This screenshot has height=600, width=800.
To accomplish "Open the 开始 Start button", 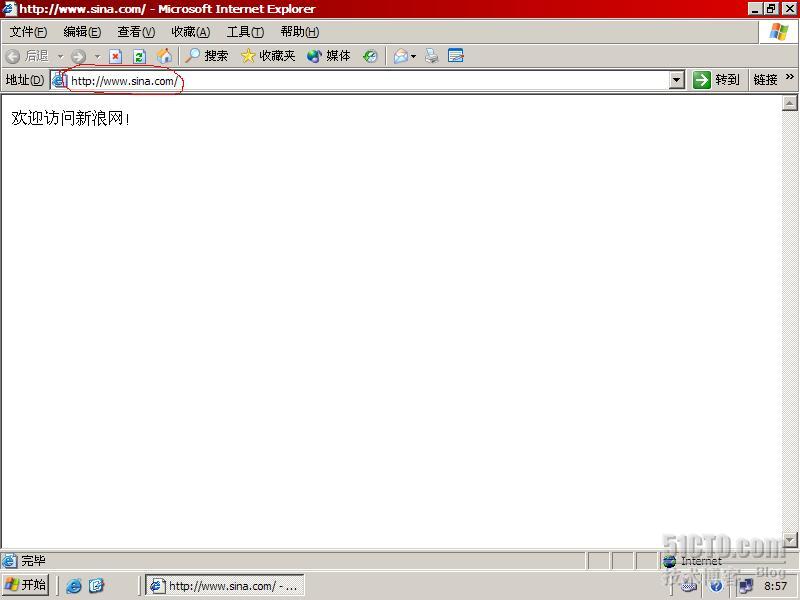I will (25, 585).
